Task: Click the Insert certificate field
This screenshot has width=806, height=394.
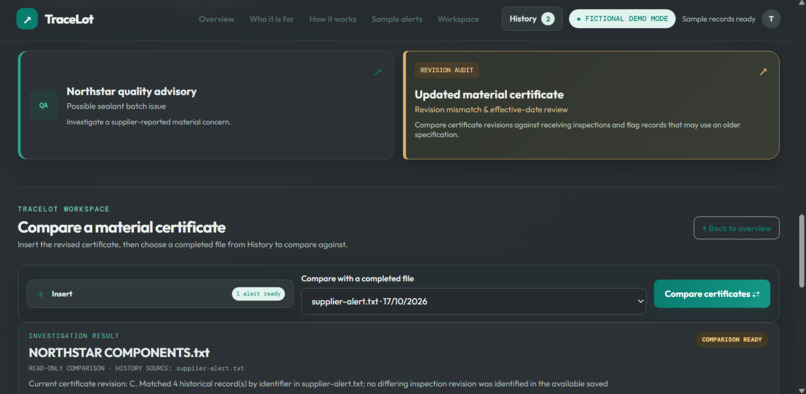Action: pos(160,294)
